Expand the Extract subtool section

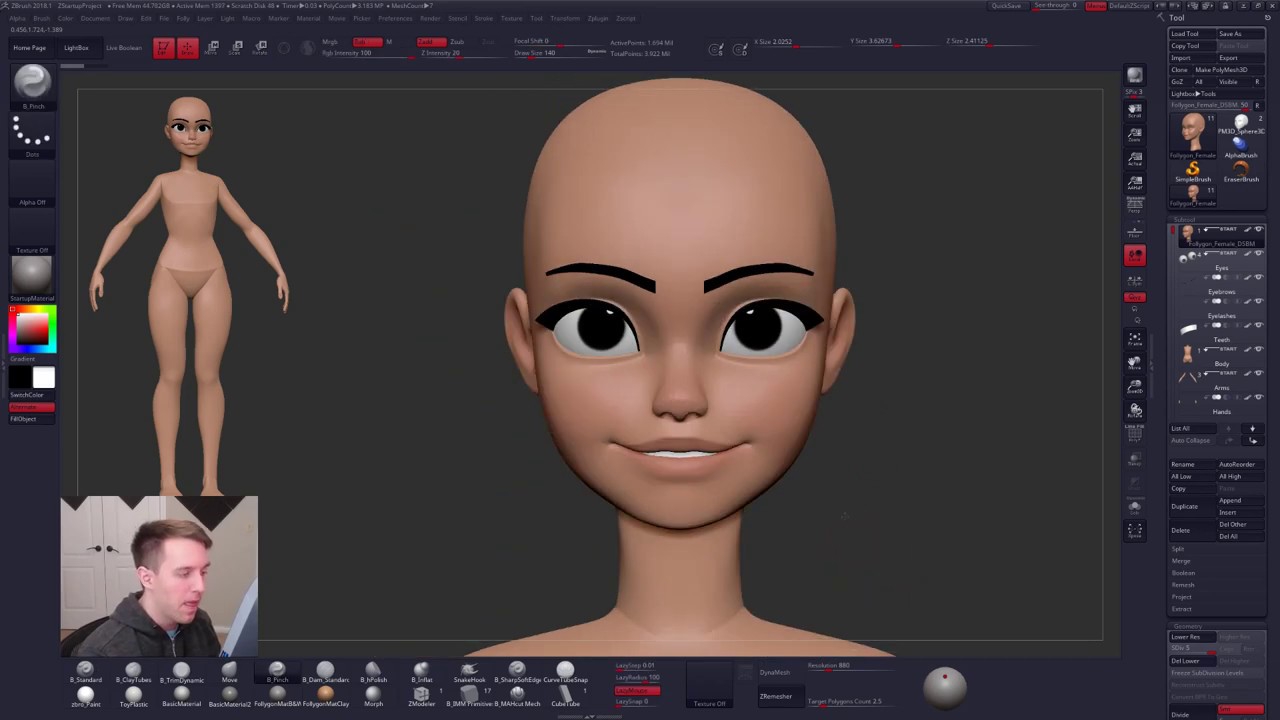pyautogui.click(x=1182, y=609)
